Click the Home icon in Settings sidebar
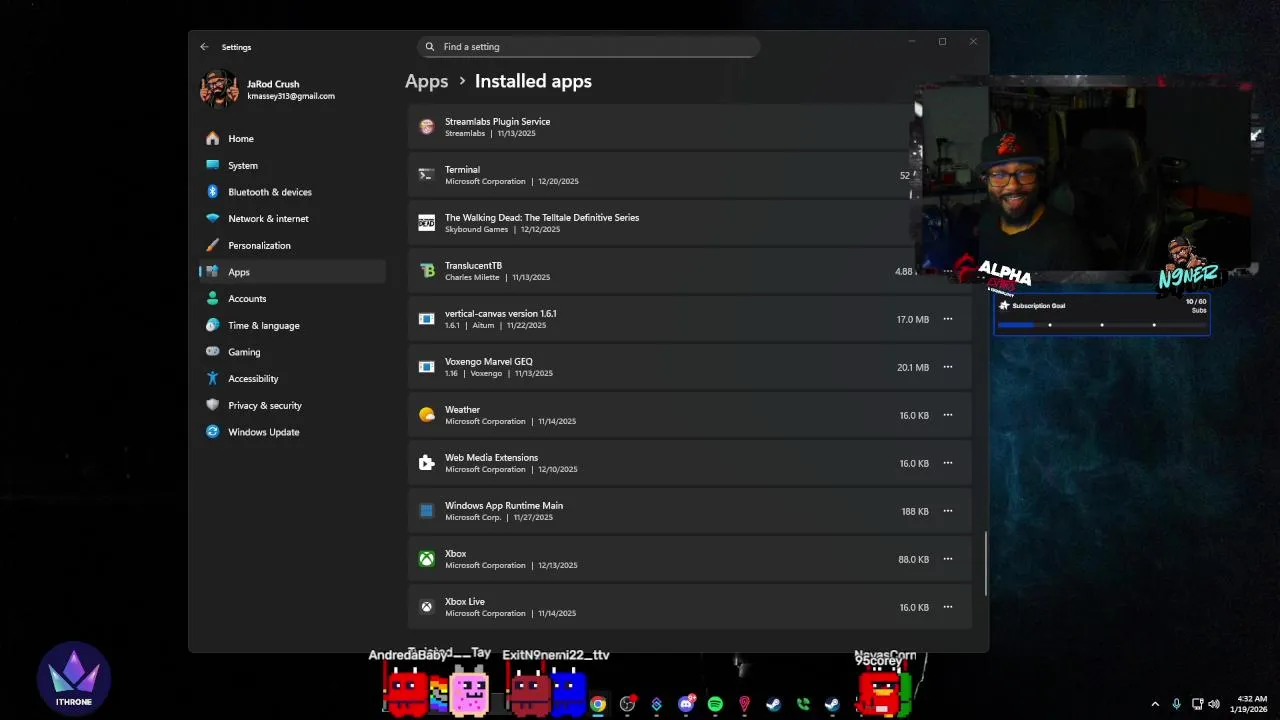This screenshot has height=720, width=1280. (x=212, y=138)
